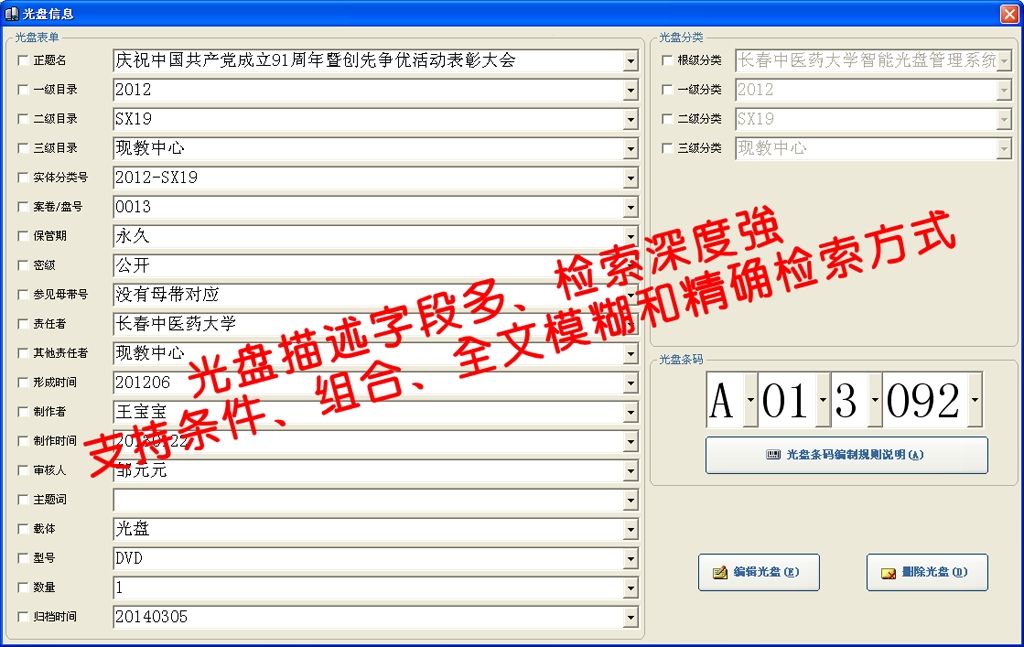This screenshot has height=647, width=1024.
Task: Close the 光盘信息 window
Action: point(1009,14)
